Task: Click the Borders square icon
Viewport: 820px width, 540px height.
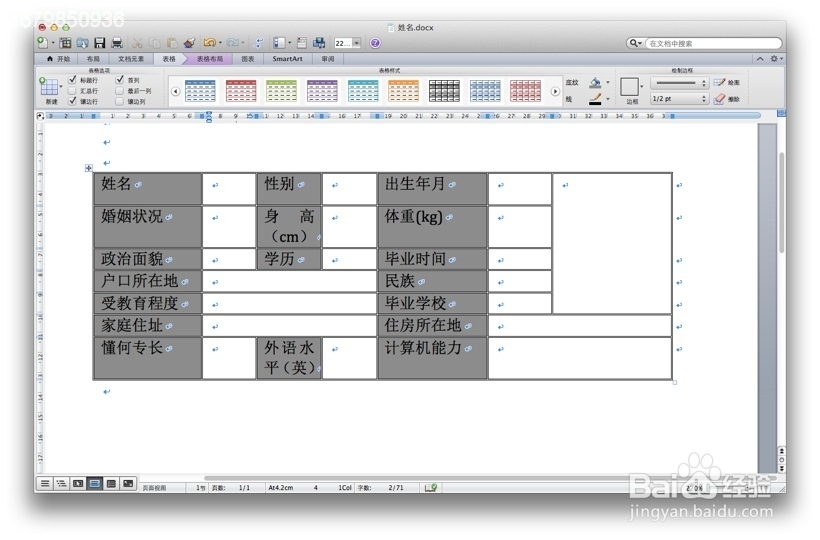Action: (629, 87)
